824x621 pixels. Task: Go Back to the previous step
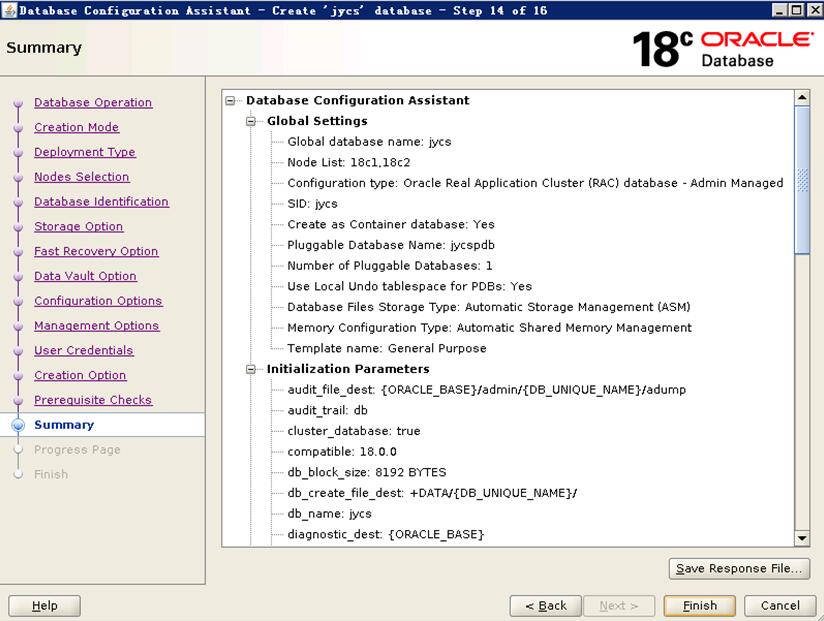pos(545,606)
